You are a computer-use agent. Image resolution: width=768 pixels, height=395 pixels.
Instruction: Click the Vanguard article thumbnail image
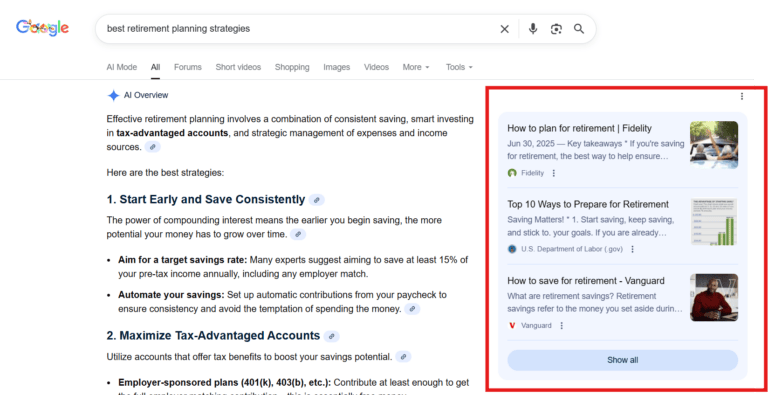(x=714, y=297)
